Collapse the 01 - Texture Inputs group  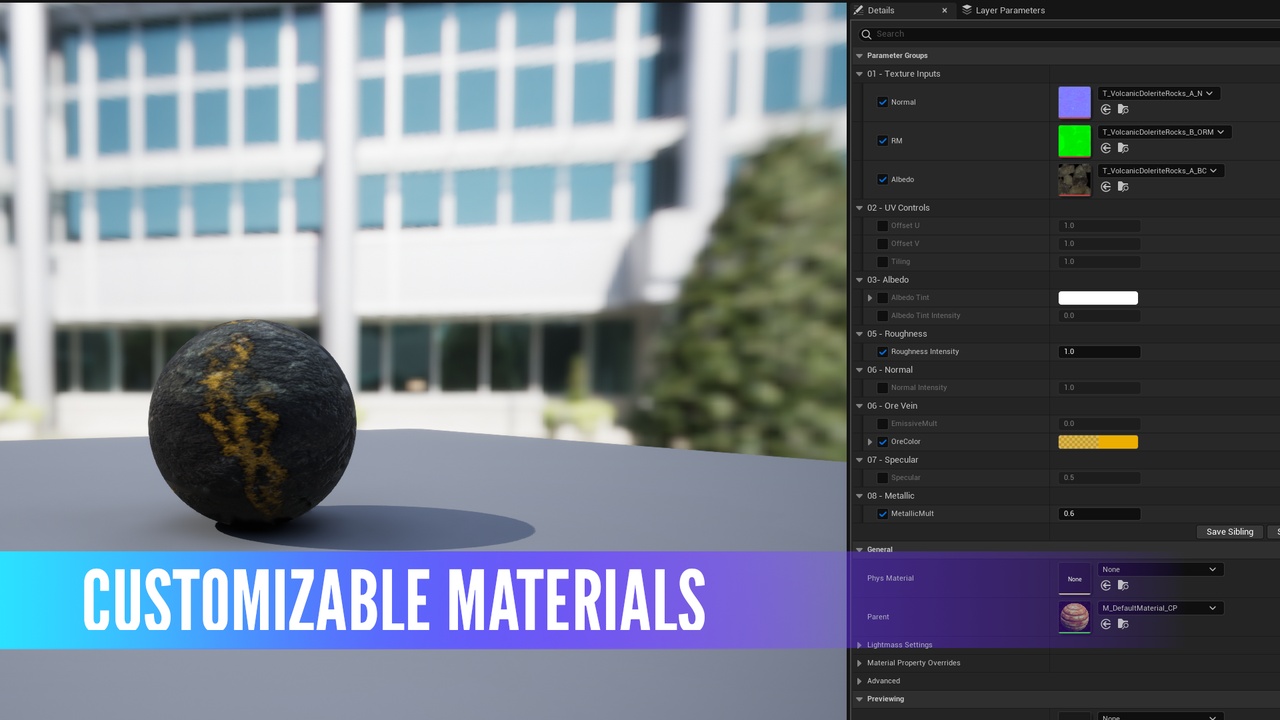[859, 74]
